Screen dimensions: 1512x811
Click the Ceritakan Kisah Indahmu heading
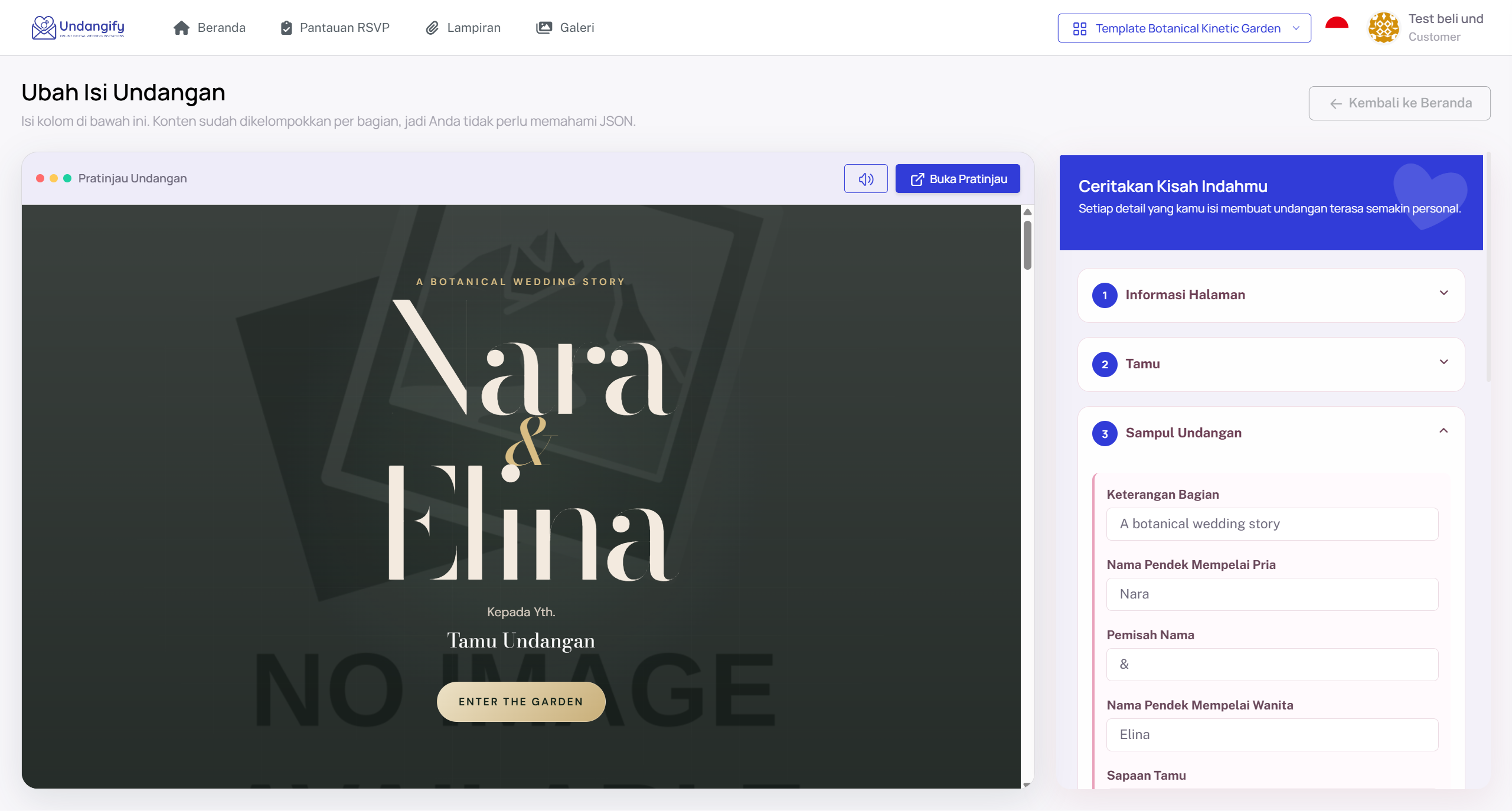(x=1173, y=187)
